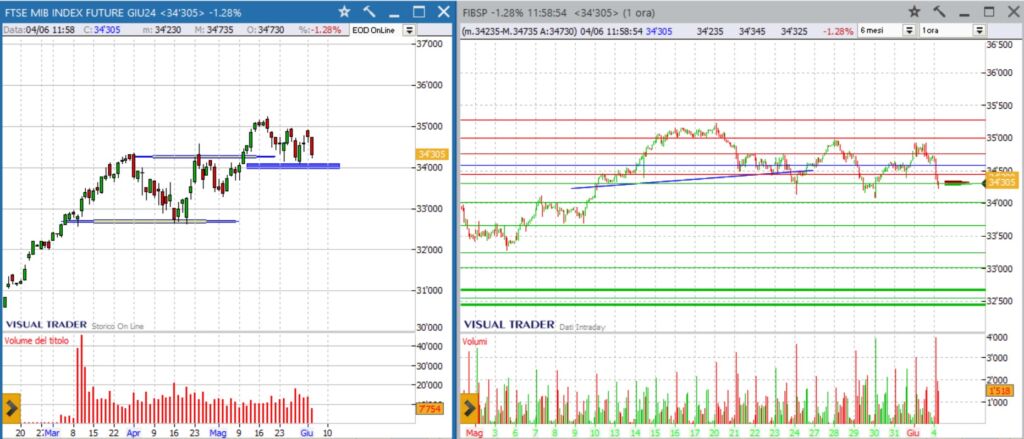Click the 1'518 volume label
The height and width of the screenshot is (439, 1024).
click(x=999, y=391)
